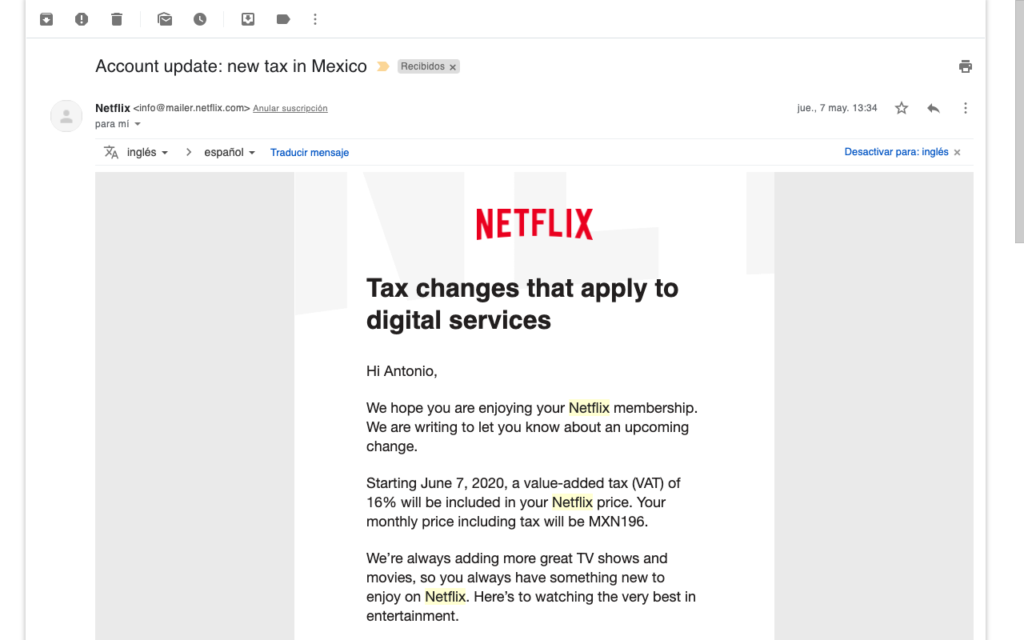Mark the email as unread

point(165,20)
